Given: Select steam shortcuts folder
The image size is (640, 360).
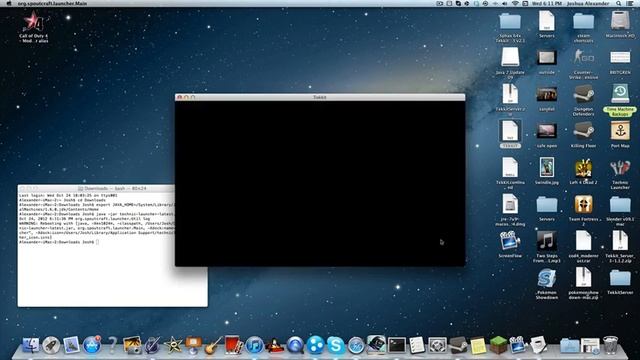Looking at the screenshot, I should tap(583, 27).
